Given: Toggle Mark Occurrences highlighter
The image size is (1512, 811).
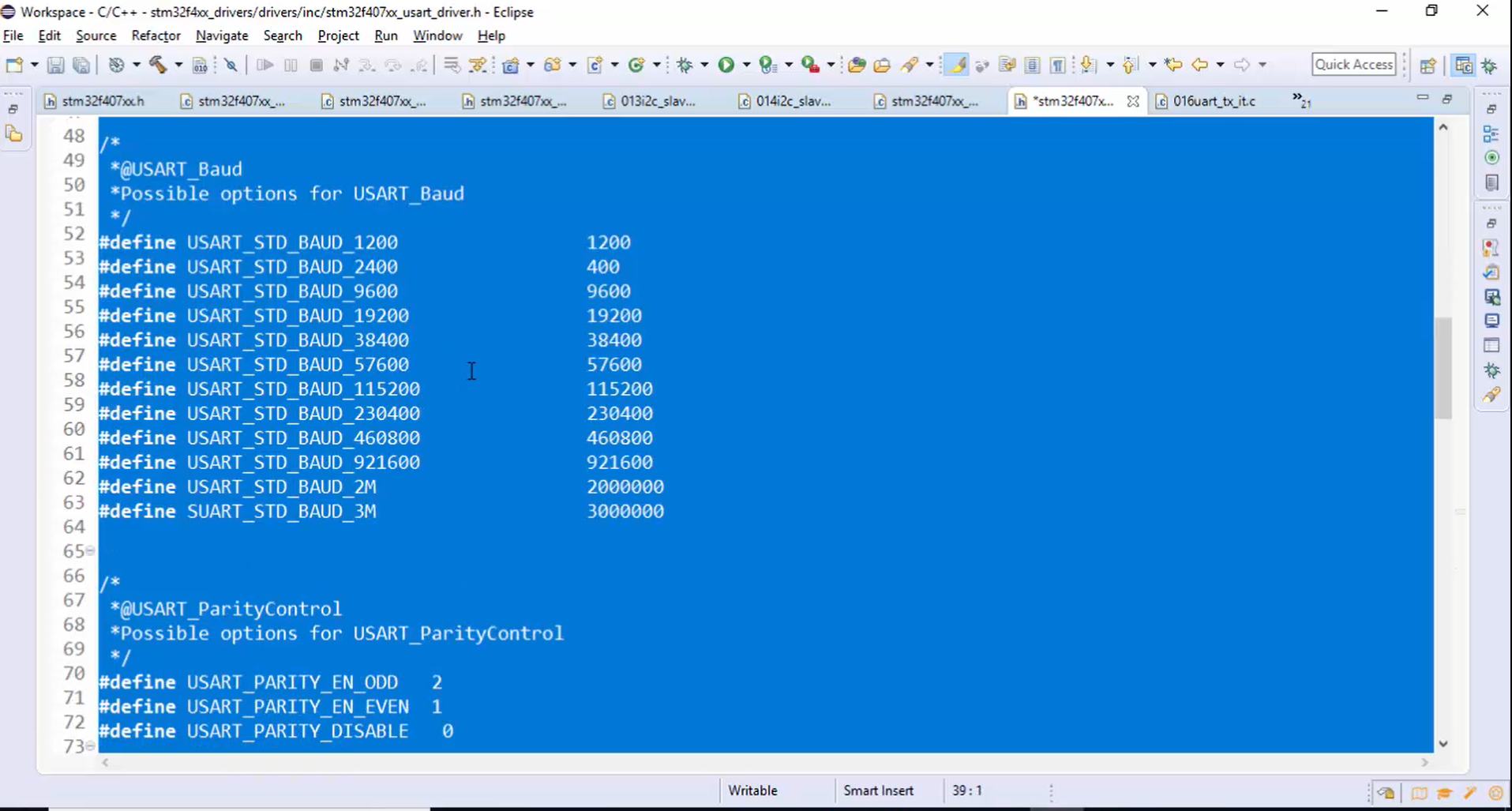Looking at the screenshot, I should point(957,65).
